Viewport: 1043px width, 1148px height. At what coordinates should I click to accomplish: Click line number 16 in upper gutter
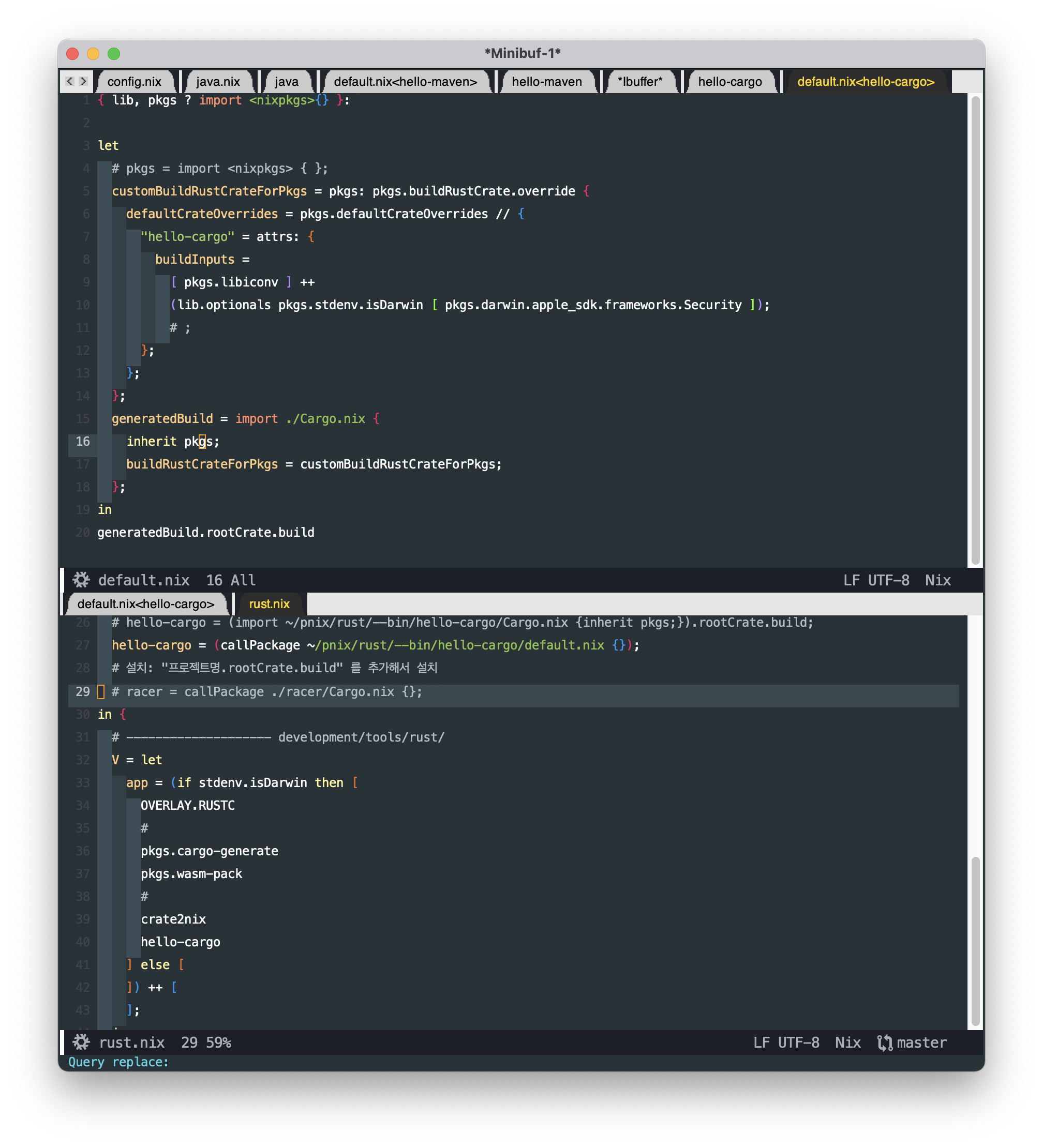(83, 441)
